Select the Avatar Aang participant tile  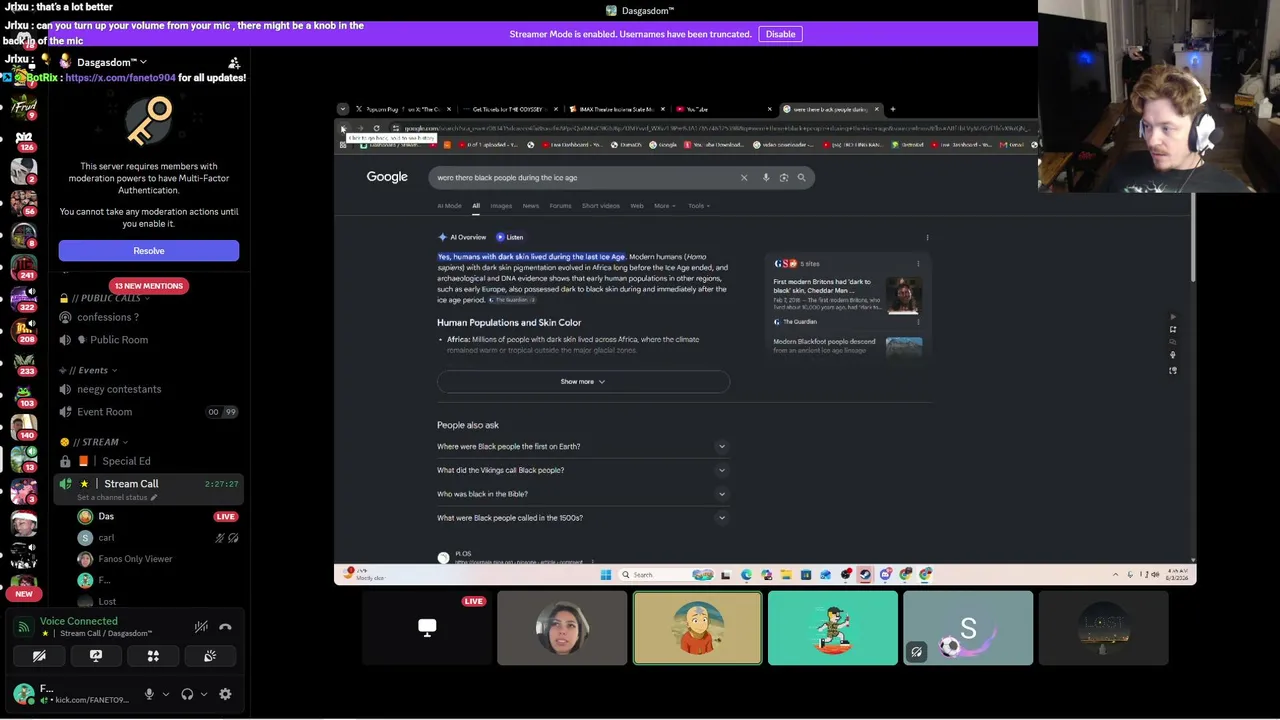click(697, 628)
